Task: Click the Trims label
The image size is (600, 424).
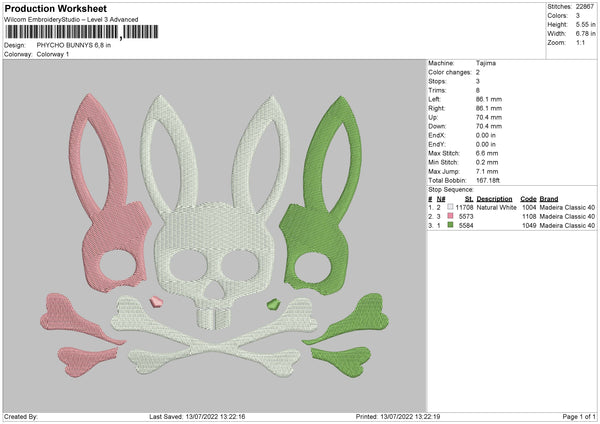Action: click(437, 90)
